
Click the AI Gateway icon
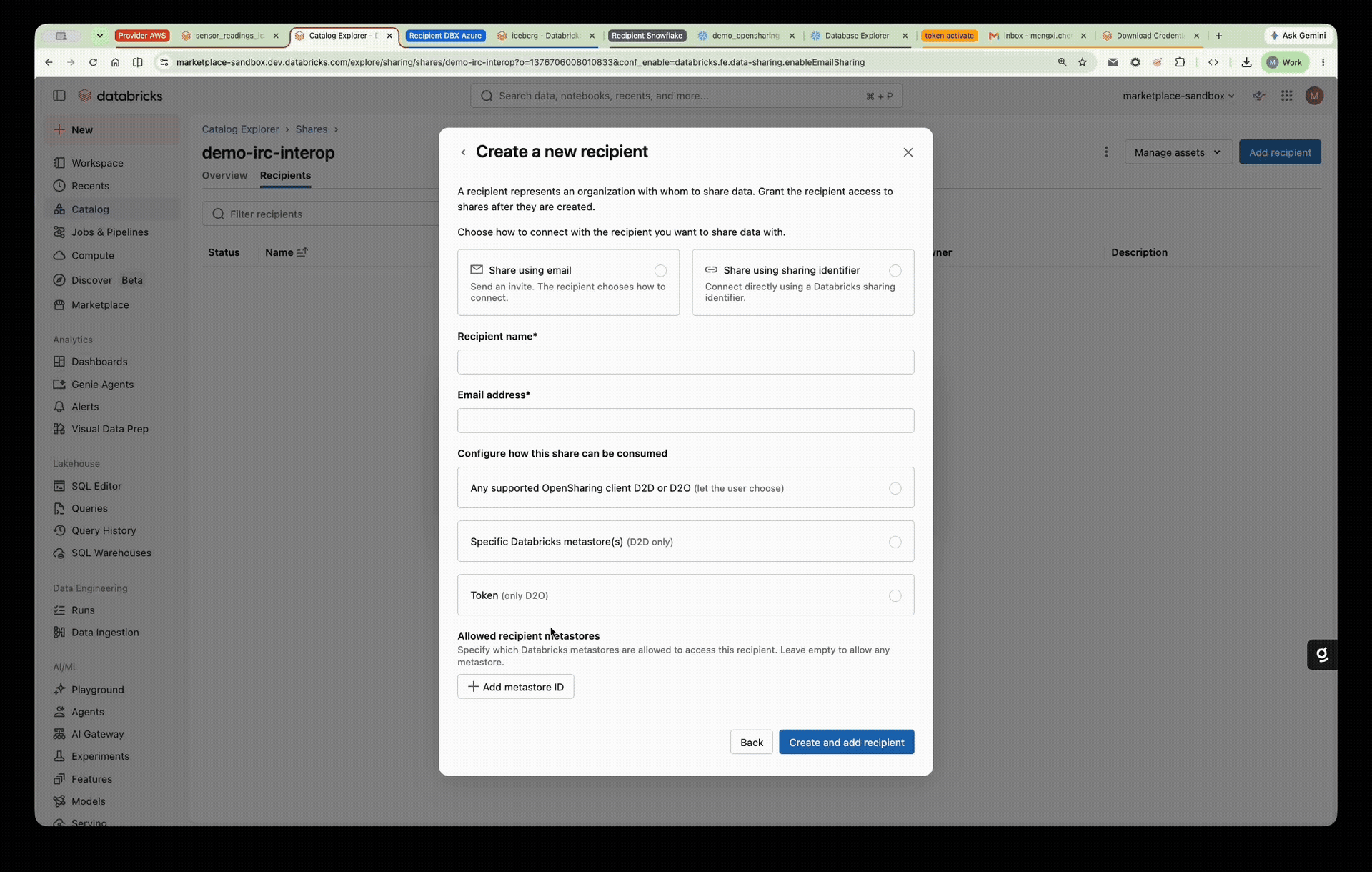pyautogui.click(x=59, y=734)
